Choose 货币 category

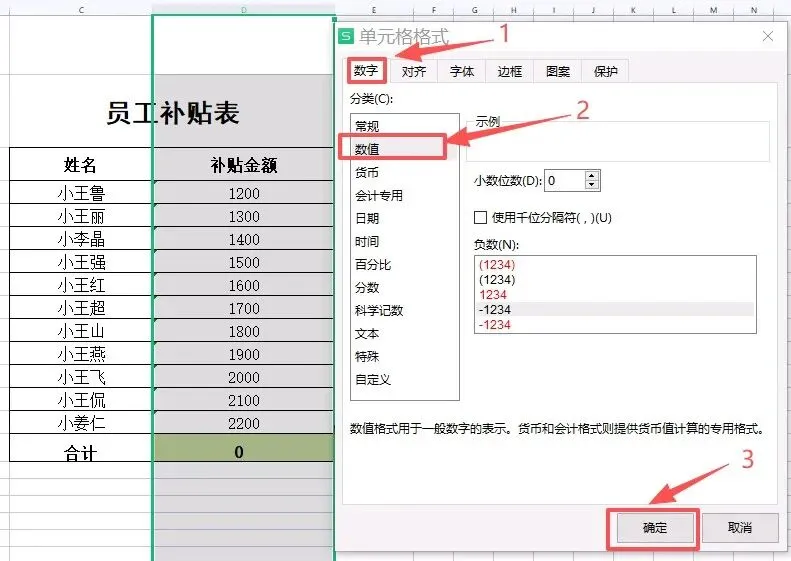coord(405,172)
